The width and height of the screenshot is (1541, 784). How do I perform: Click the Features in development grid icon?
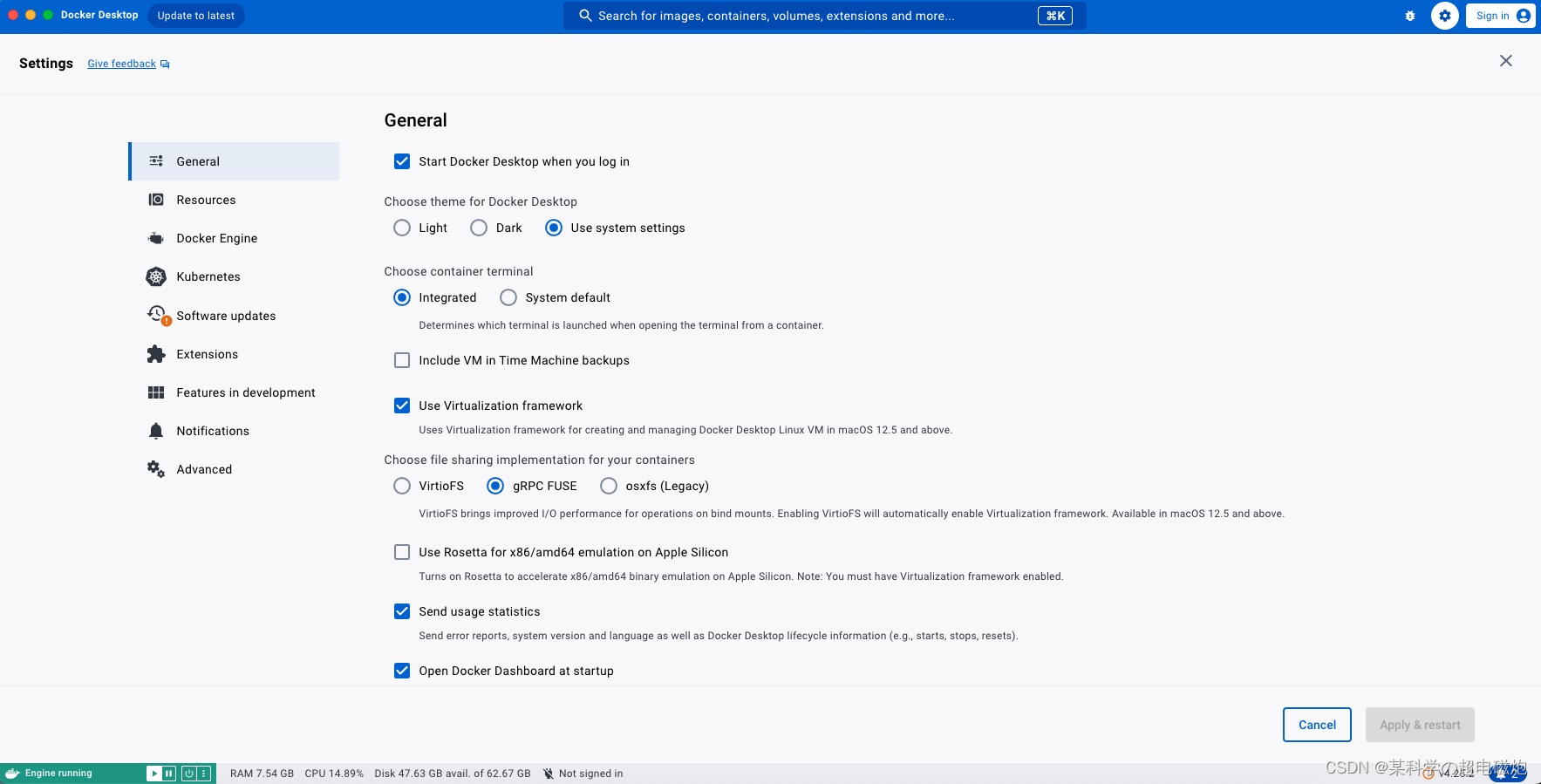(x=156, y=392)
